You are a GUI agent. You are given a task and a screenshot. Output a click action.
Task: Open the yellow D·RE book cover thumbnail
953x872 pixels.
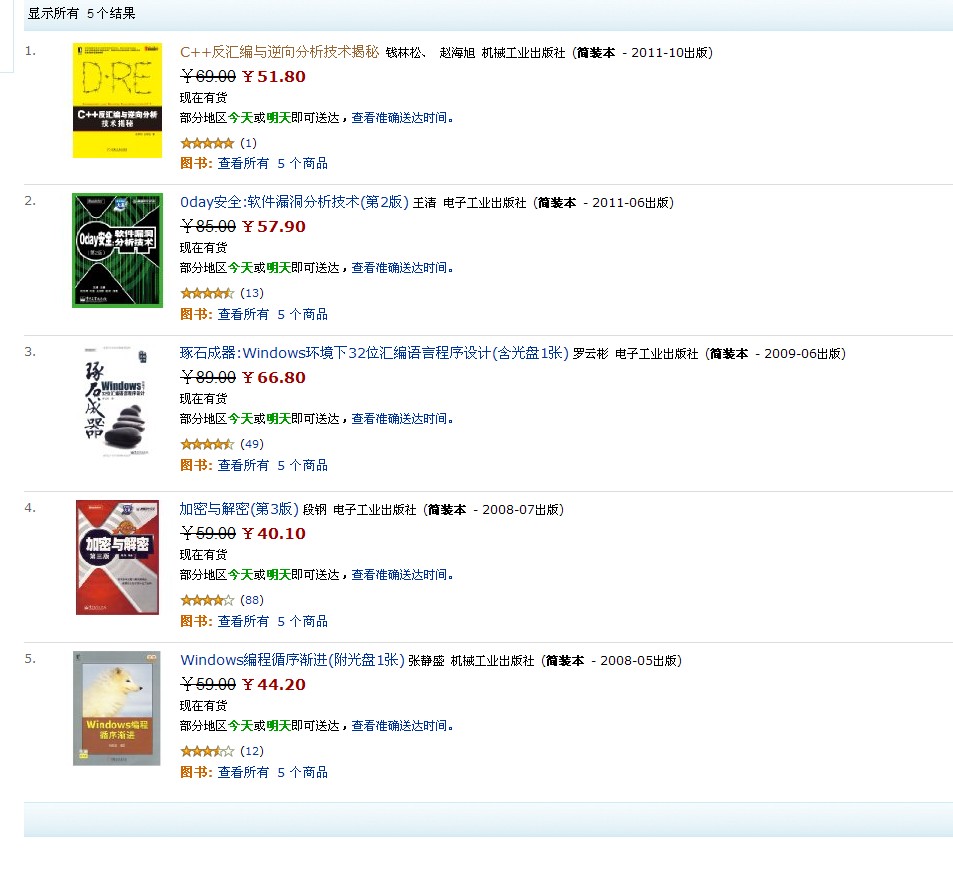click(117, 100)
